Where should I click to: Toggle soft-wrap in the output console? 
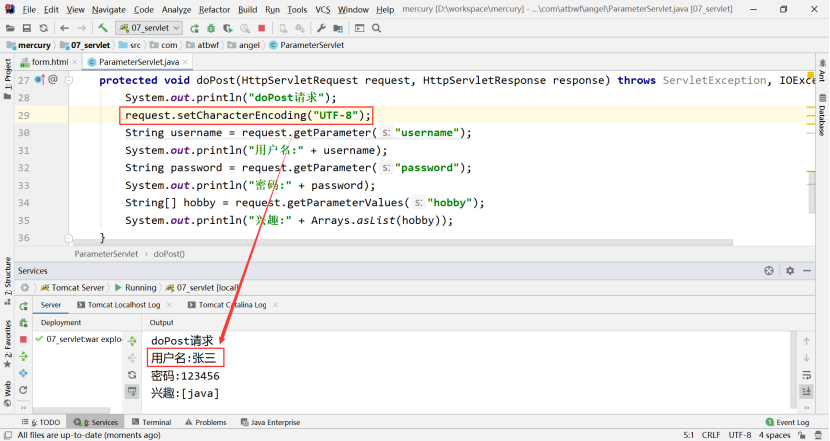(x=806, y=375)
